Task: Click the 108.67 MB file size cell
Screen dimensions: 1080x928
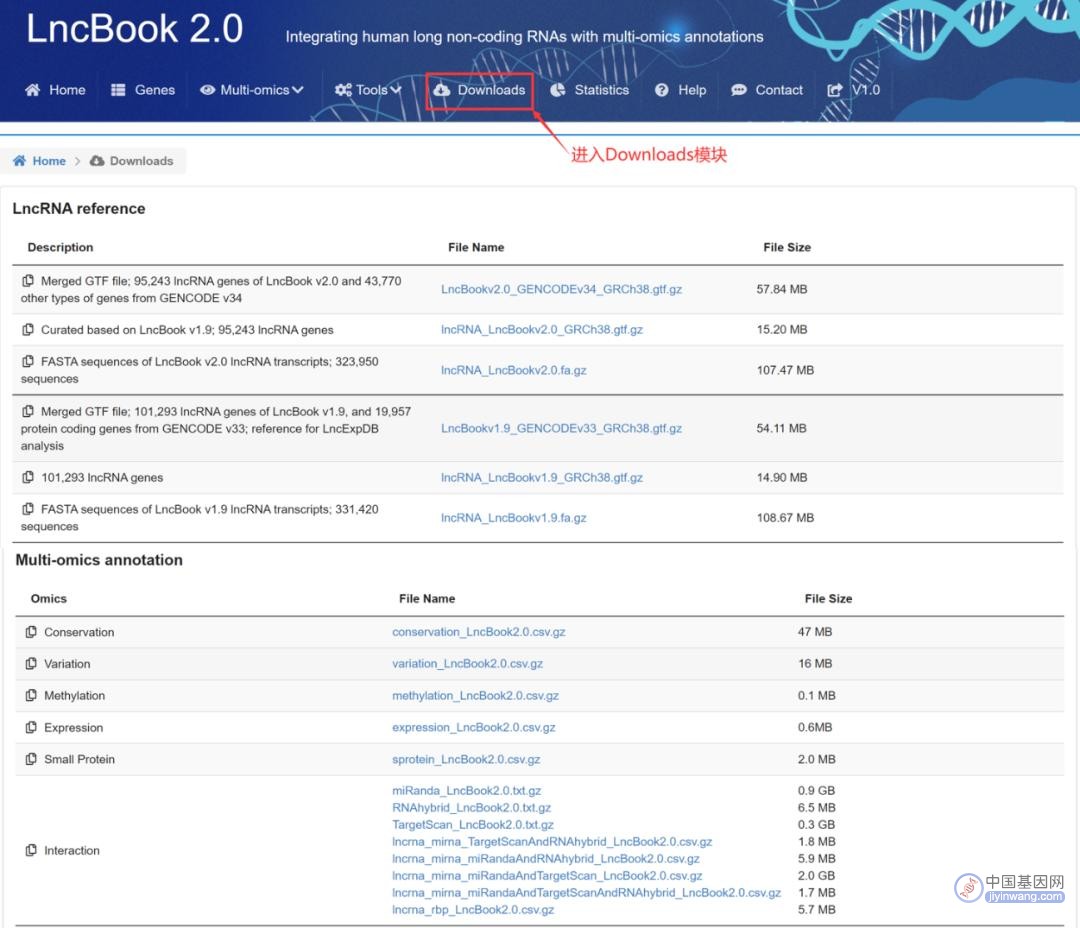Action: (785, 518)
